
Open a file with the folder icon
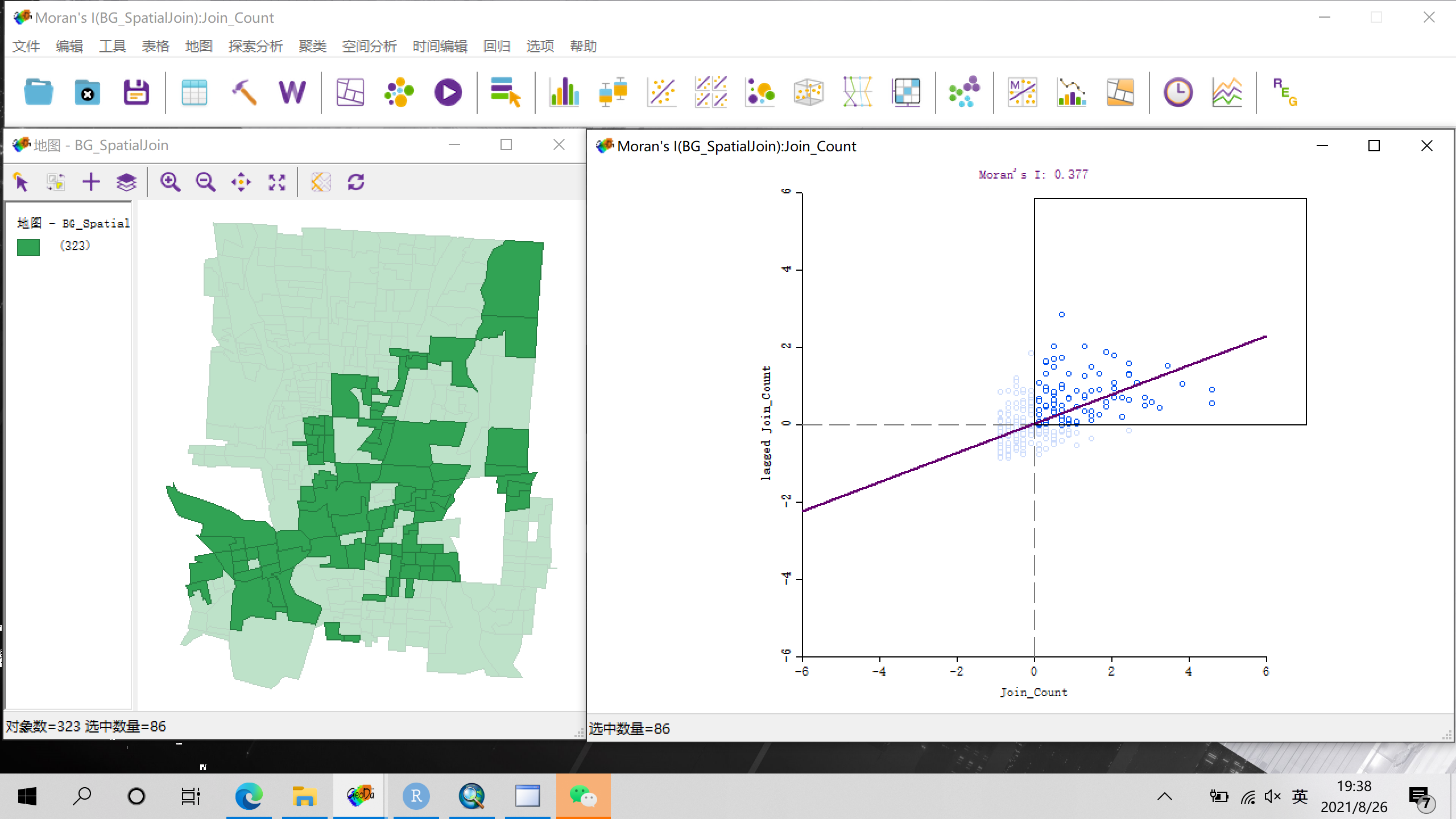coord(39,92)
